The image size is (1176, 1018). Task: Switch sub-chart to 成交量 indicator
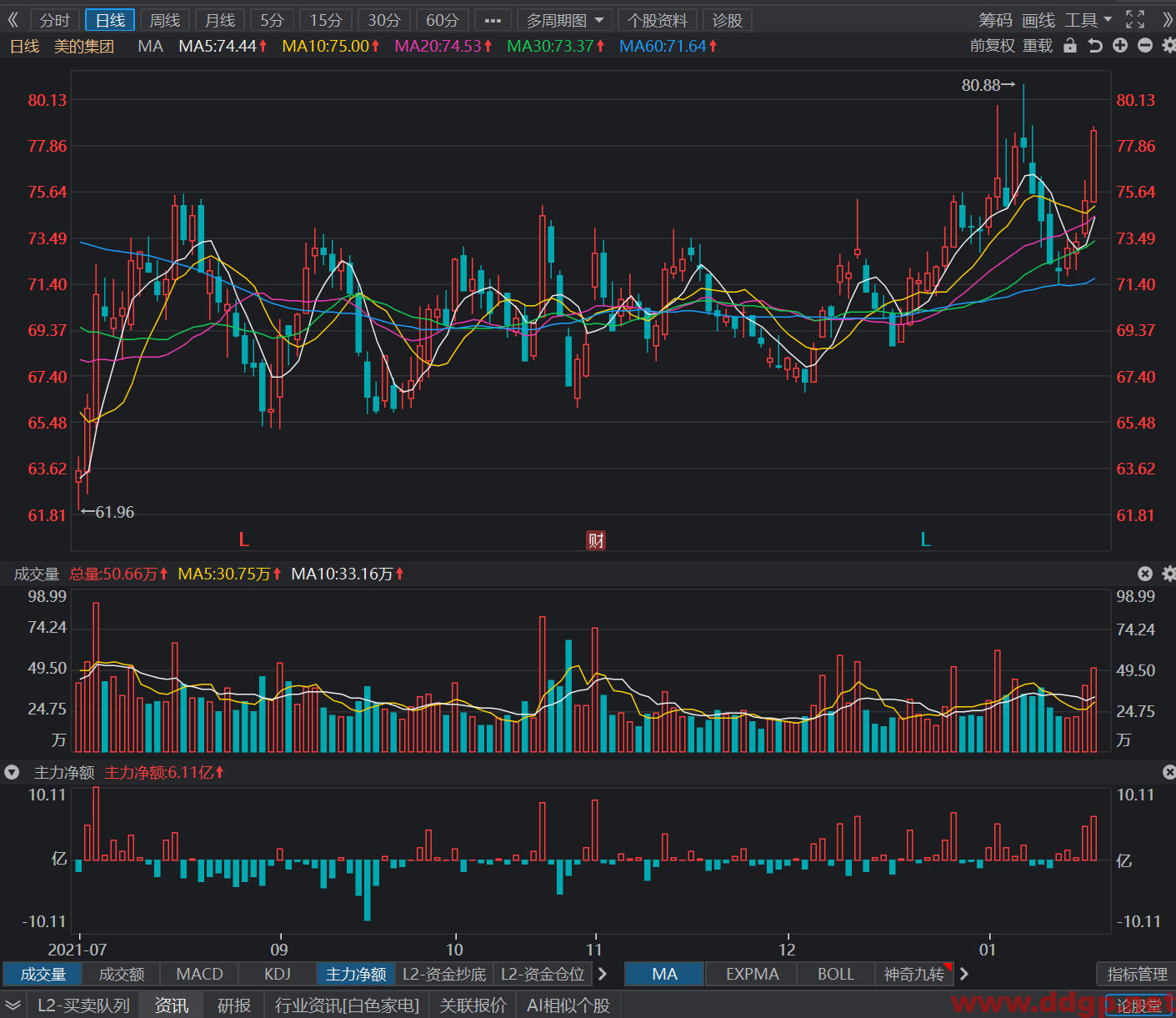[x=43, y=974]
